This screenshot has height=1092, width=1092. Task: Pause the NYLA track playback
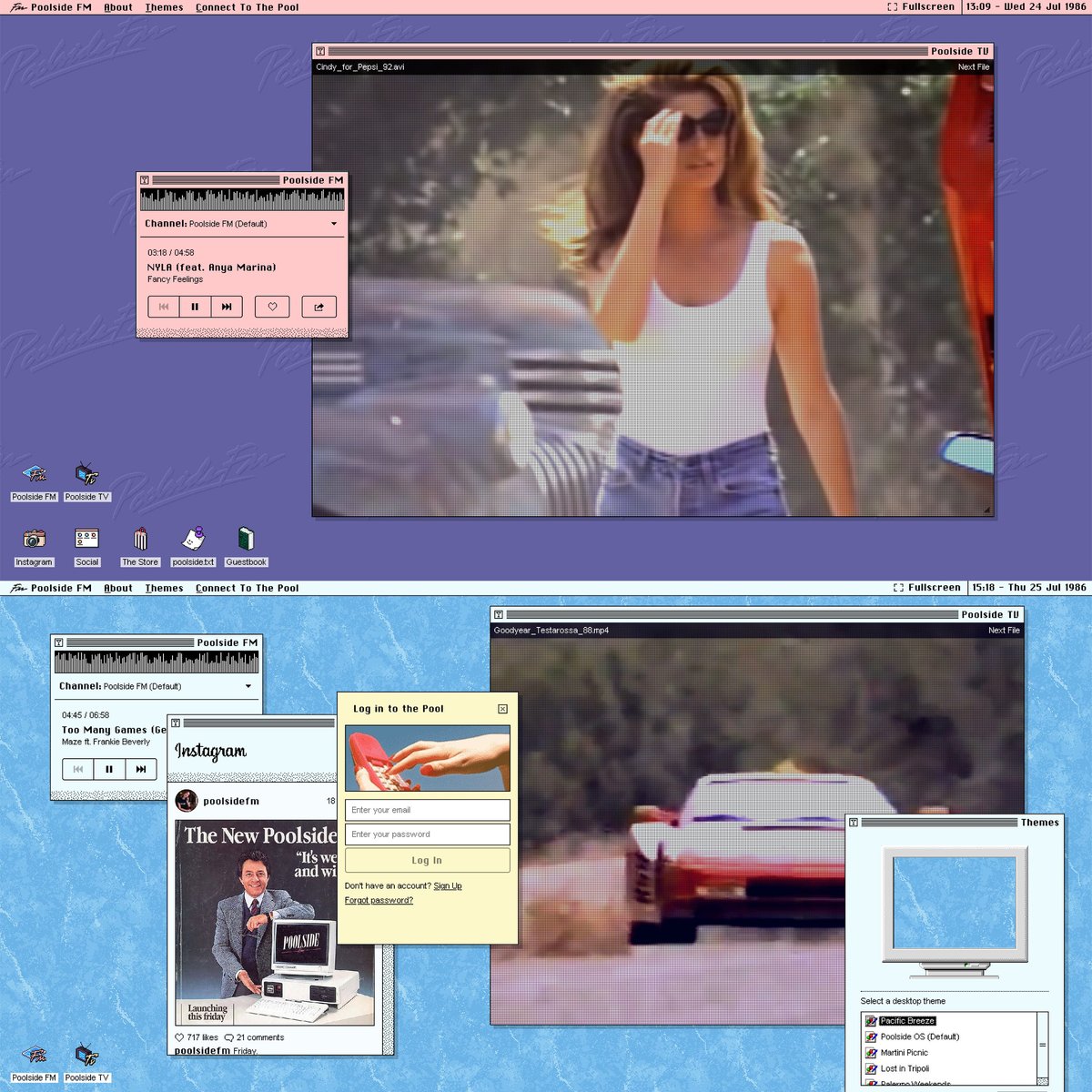click(x=195, y=307)
